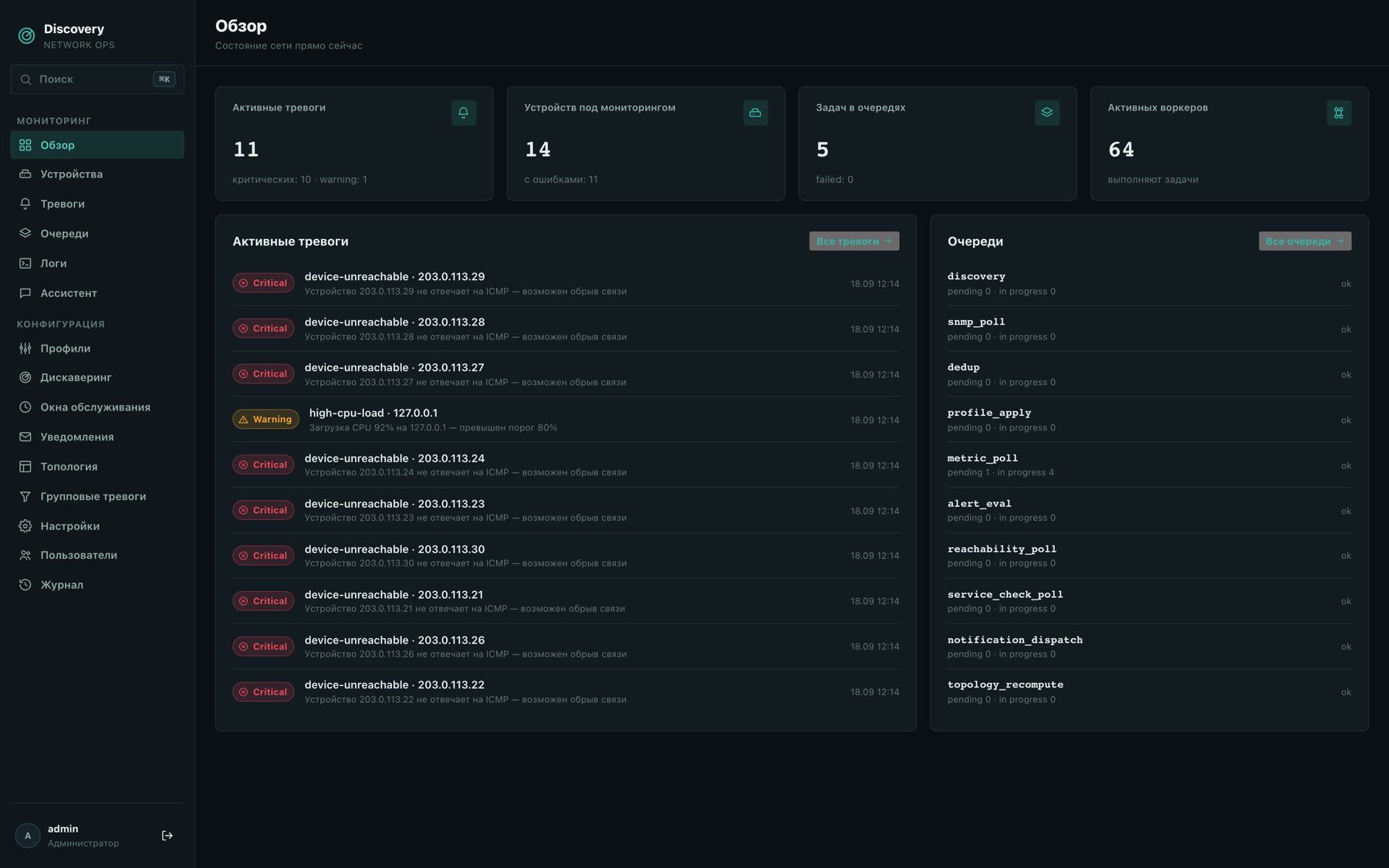The height and width of the screenshot is (868, 1389).
Task: Click the Все очереди button
Action: (1305, 241)
